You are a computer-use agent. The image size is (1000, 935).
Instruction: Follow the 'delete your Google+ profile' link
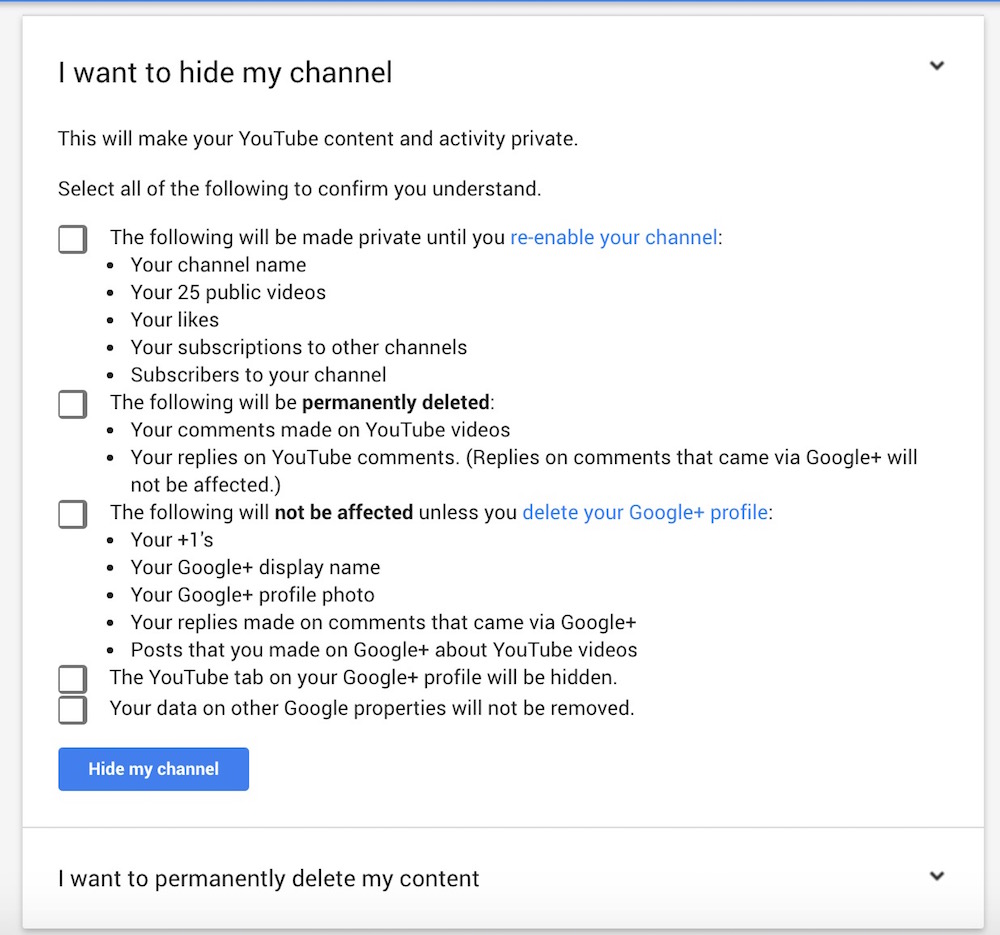point(645,513)
